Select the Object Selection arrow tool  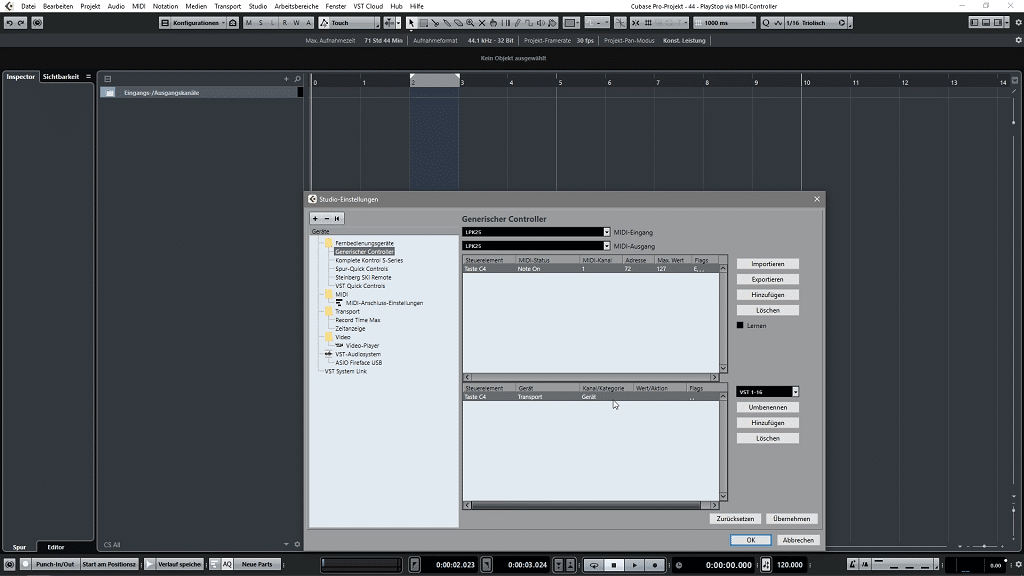click(x=411, y=23)
